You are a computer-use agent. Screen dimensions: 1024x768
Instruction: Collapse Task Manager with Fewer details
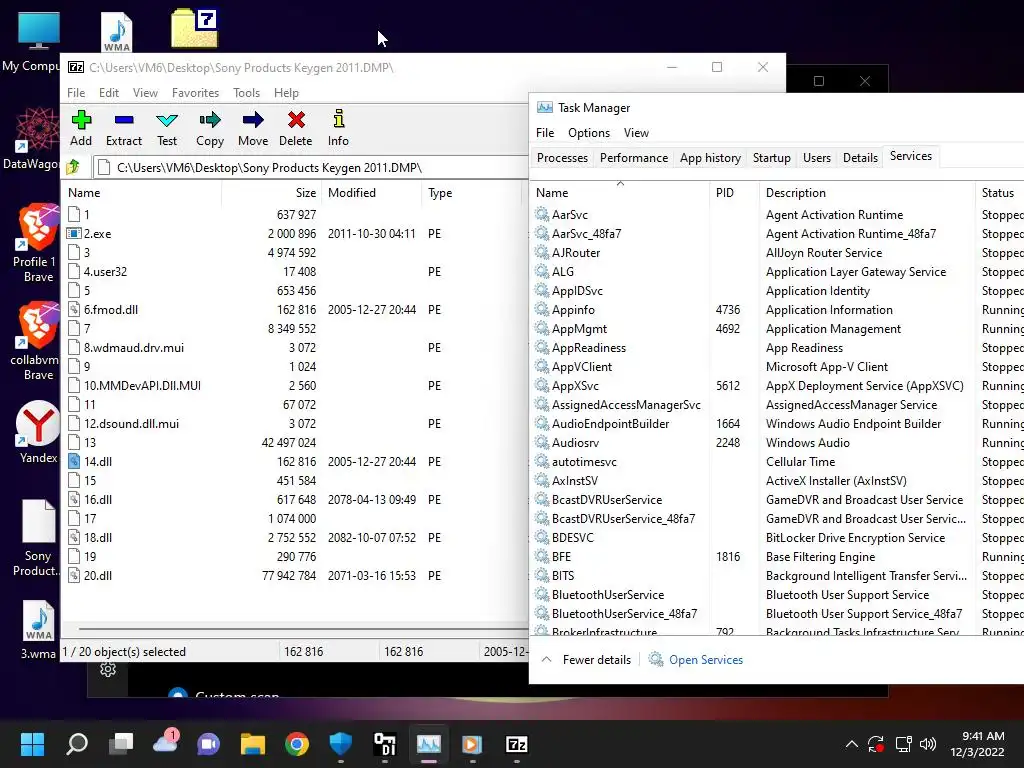point(586,660)
